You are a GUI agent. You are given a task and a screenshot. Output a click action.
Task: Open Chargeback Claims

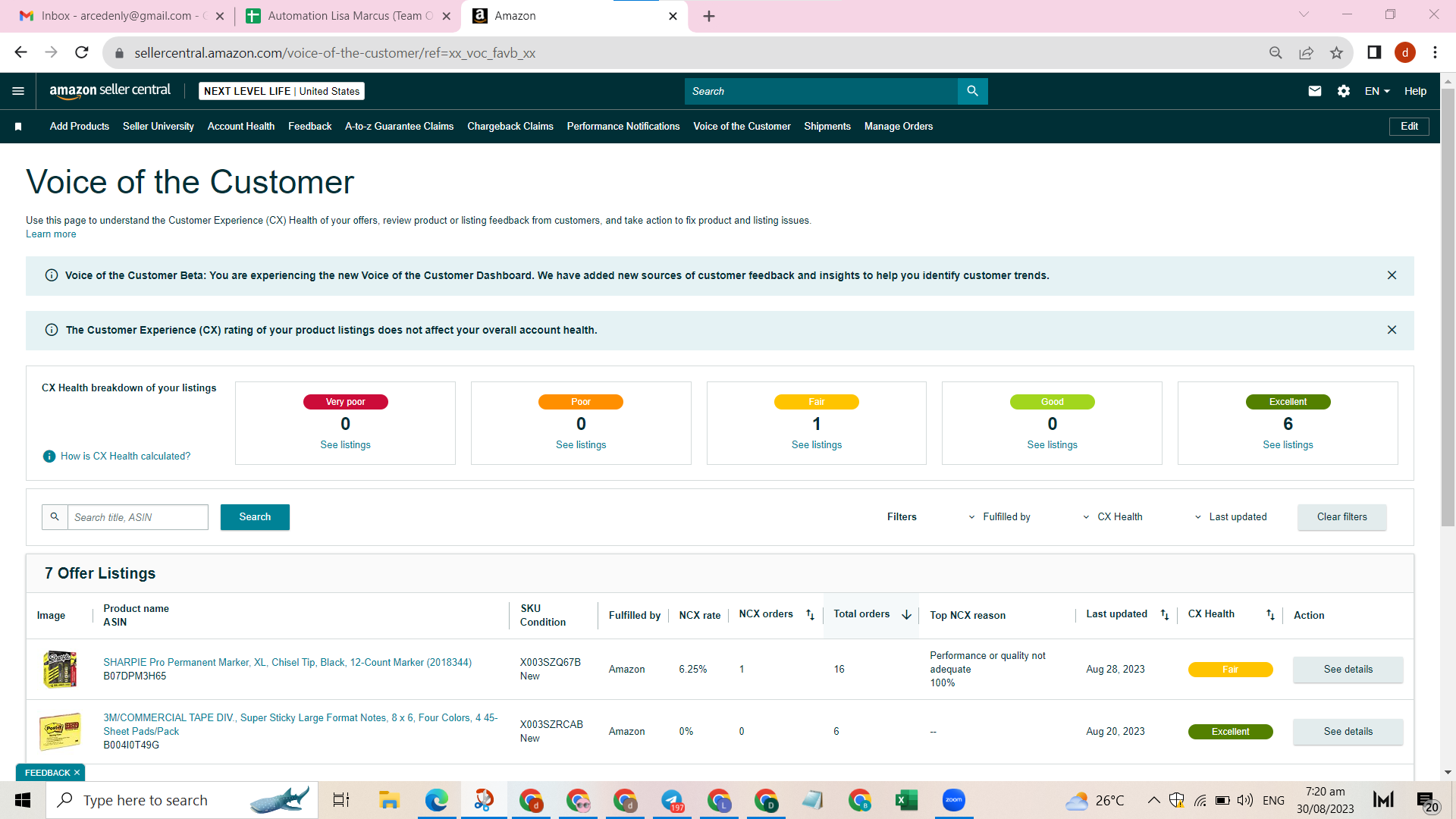510,127
